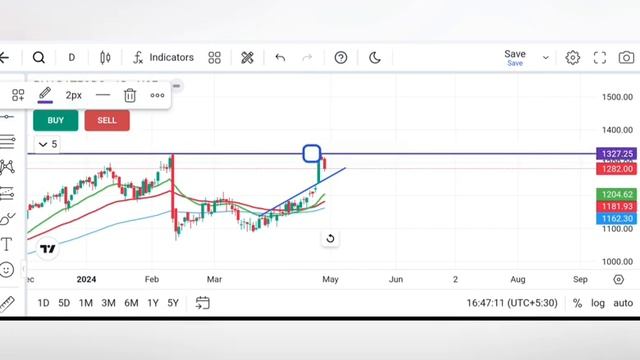Toggle percent scale mode
Screen dimensions: 640x360
577,303
